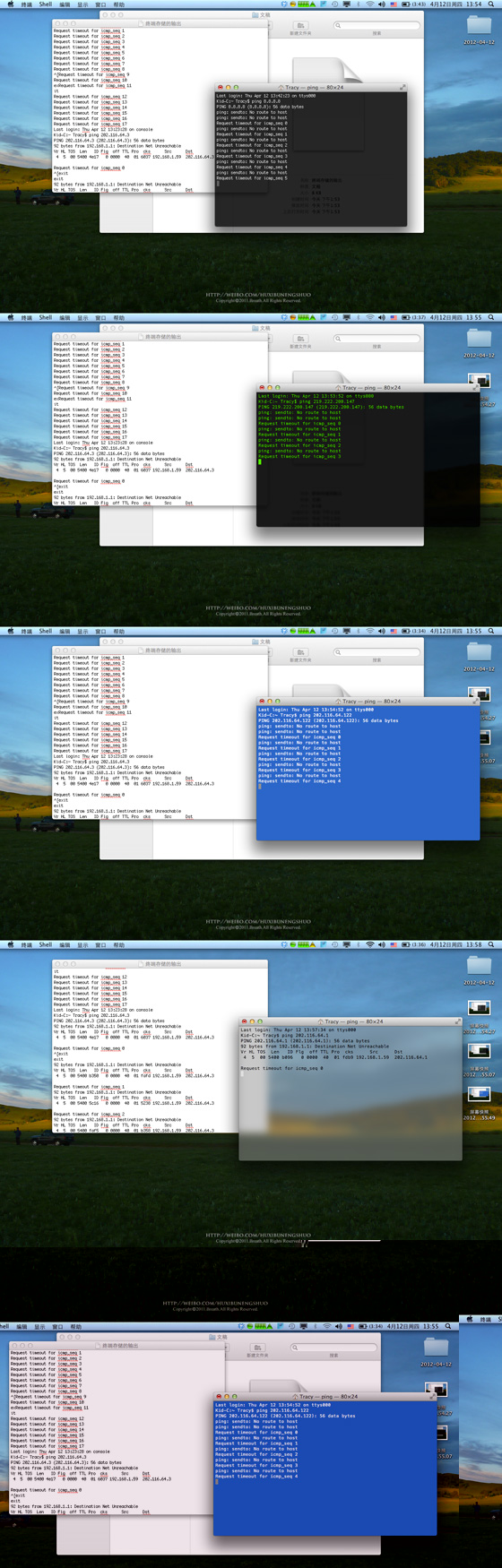This screenshot has height=1568, width=502.
Task: Click 'Request timeout for icmp_seq 0' in gray terminal
Action: point(282,1068)
